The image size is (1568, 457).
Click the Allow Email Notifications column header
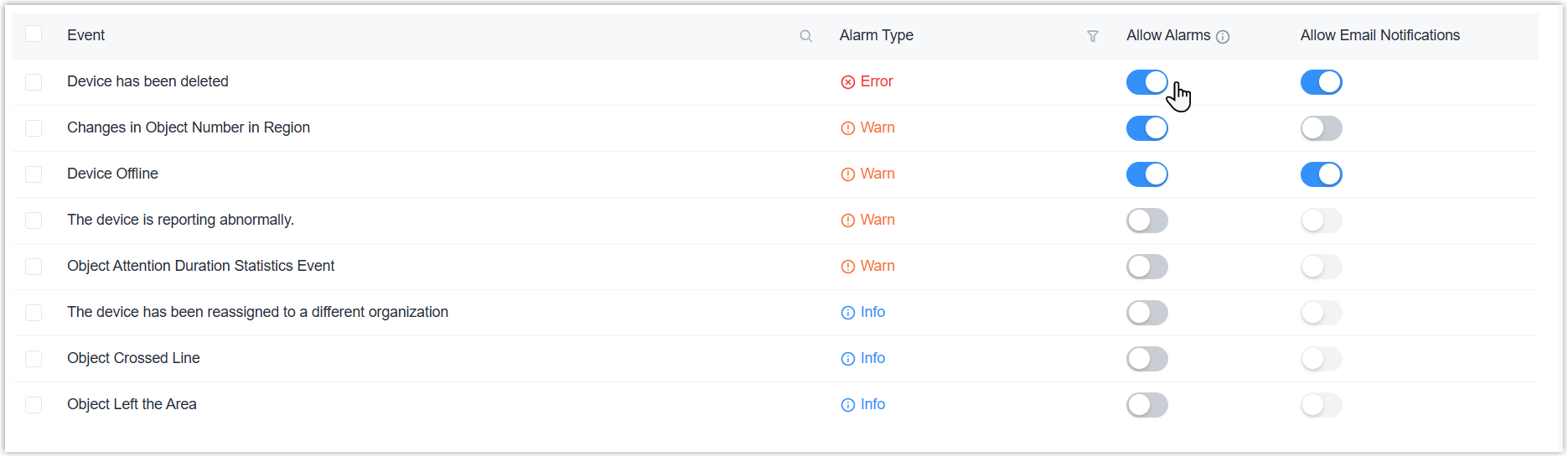tap(1379, 35)
